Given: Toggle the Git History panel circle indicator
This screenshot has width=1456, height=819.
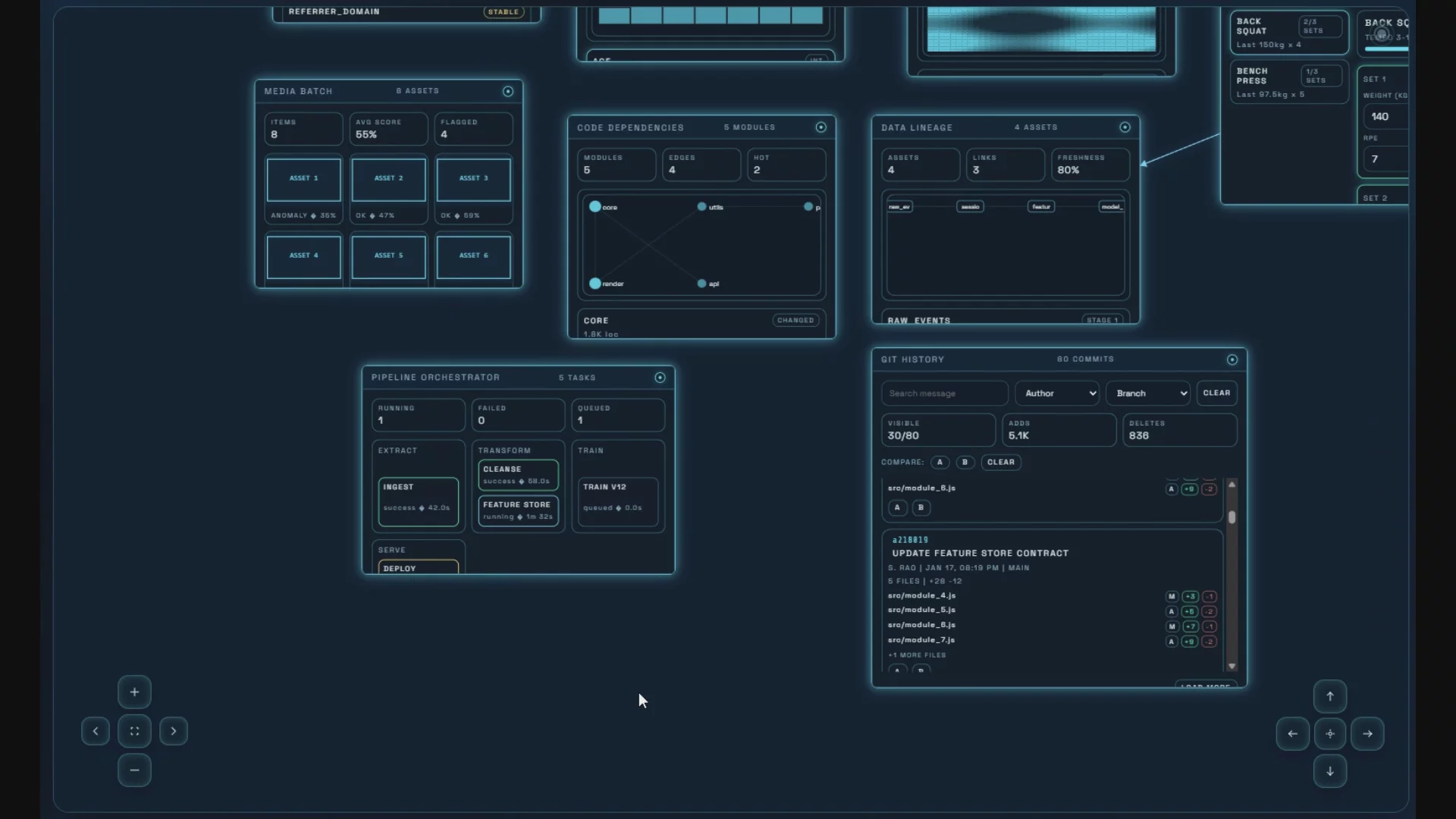Looking at the screenshot, I should click(1232, 359).
